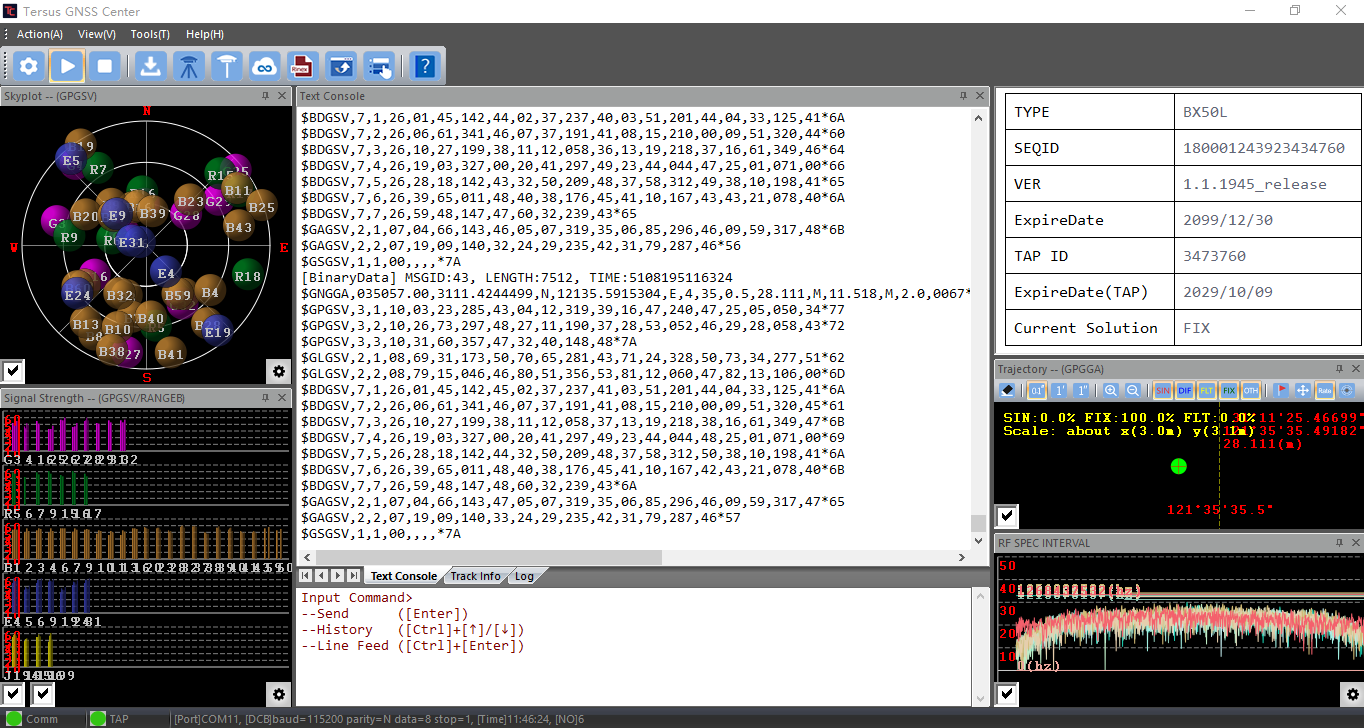Image resolution: width=1364 pixels, height=728 pixels.
Task: Click the Text Console horizontal scrollbar thumb
Action: pyautogui.click(x=489, y=557)
